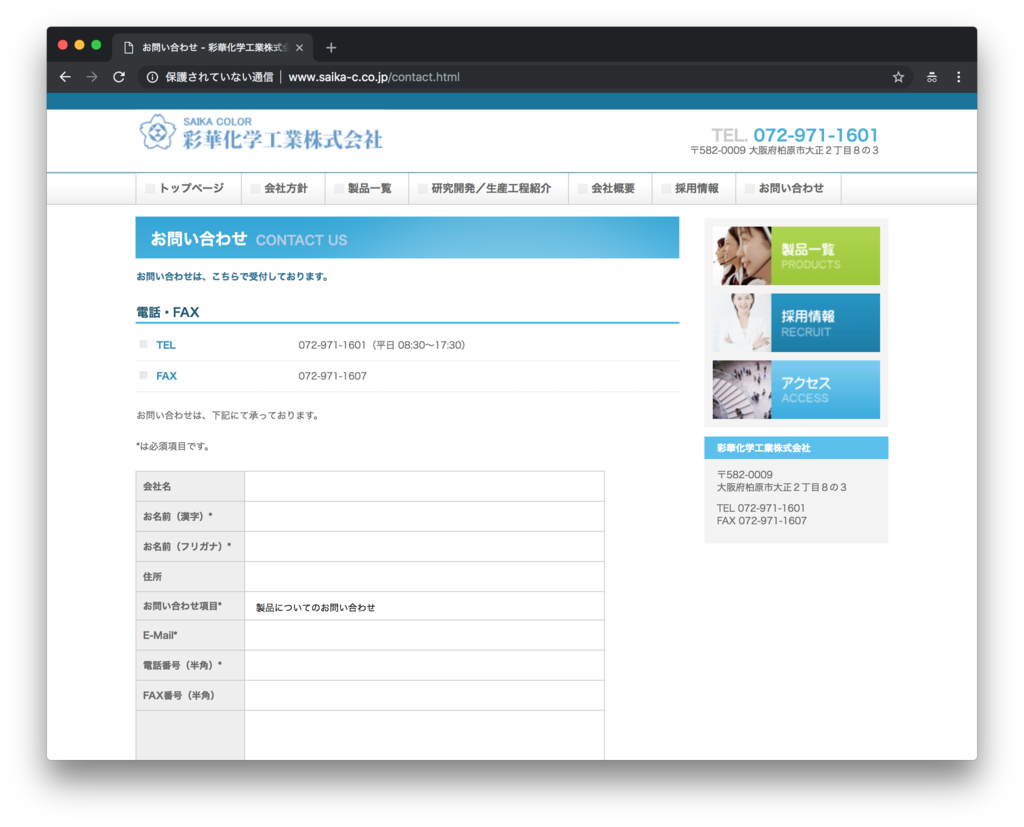
Task: Focus the お名前（漢字） input field
Action: 424,517
